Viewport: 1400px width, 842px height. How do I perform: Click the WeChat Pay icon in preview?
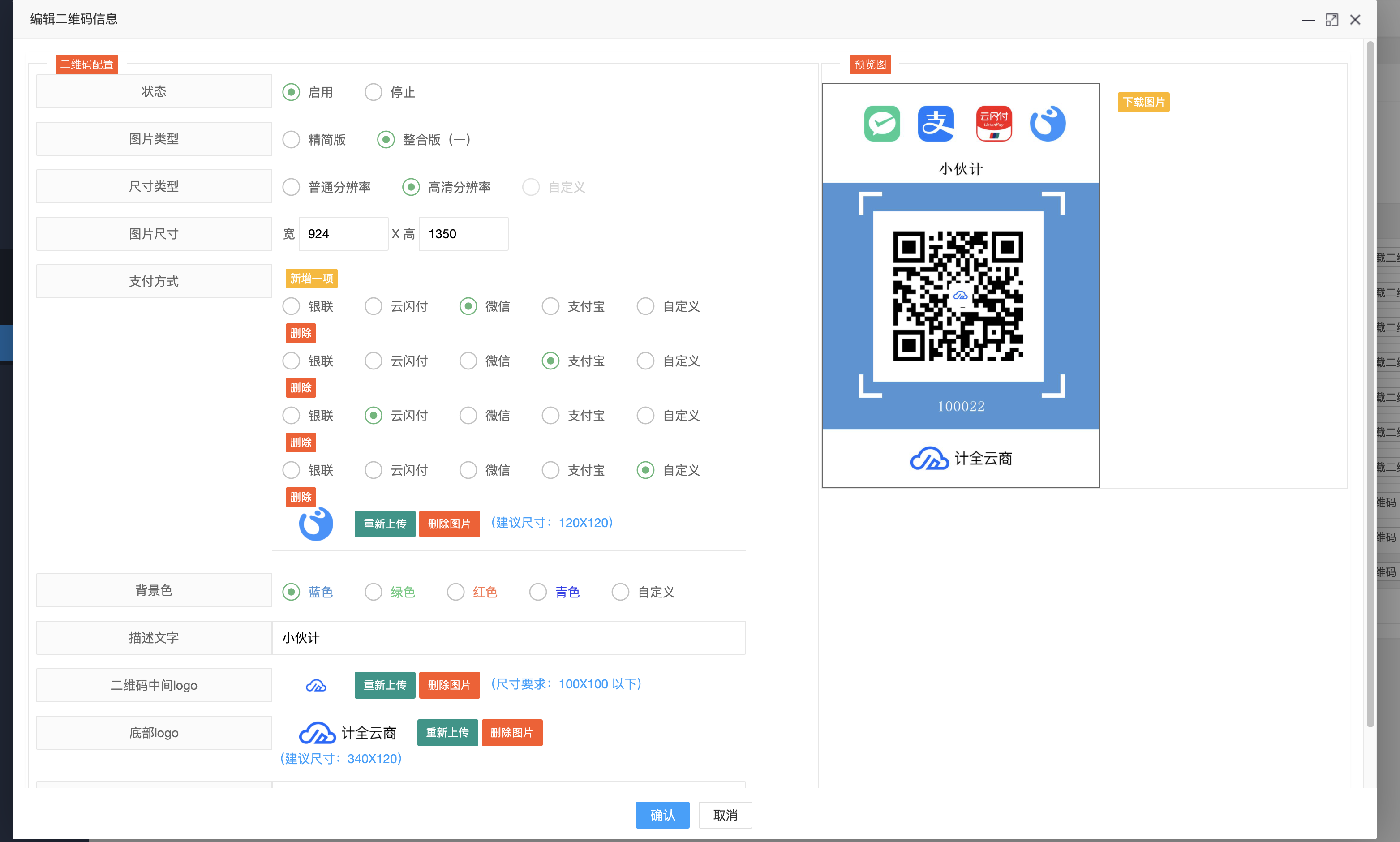point(882,124)
